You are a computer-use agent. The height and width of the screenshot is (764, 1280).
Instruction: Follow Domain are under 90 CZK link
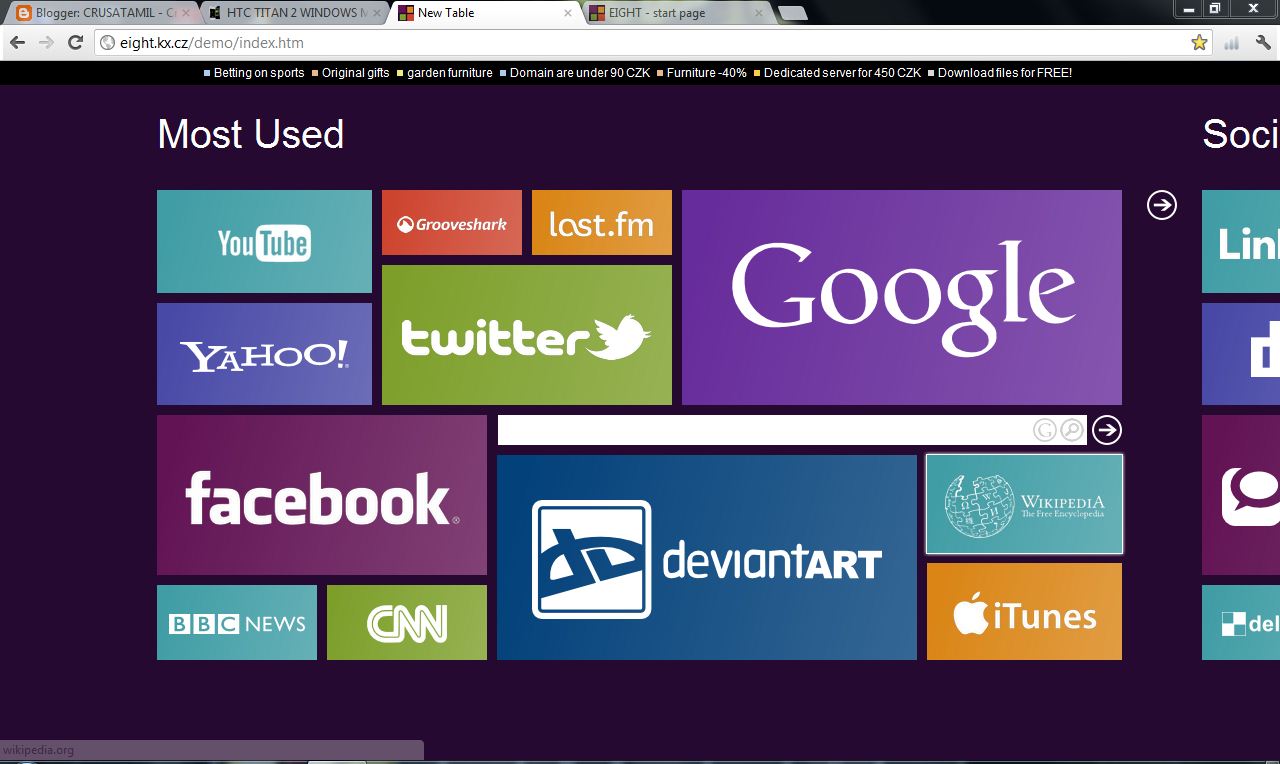pyautogui.click(x=580, y=73)
